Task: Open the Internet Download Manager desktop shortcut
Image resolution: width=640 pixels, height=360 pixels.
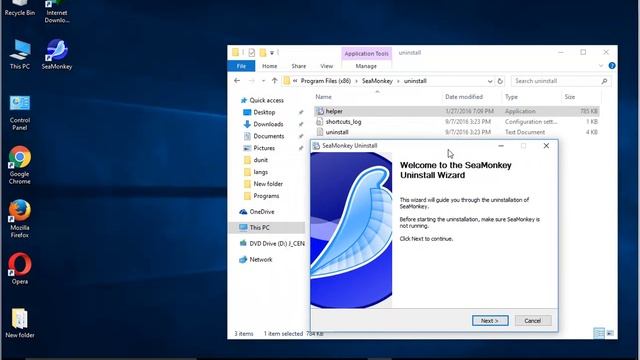Action: click(x=56, y=11)
